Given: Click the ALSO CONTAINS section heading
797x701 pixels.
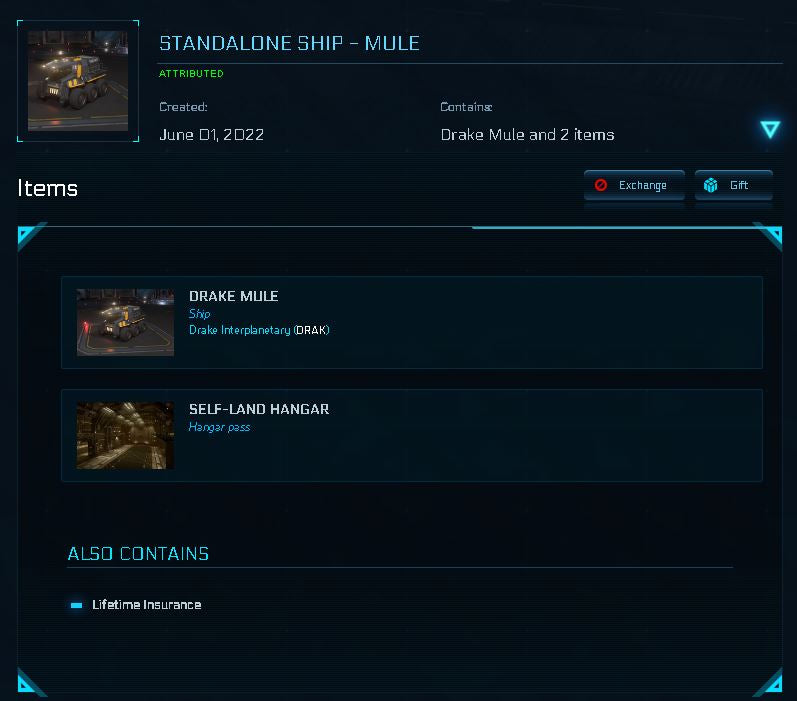Looking at the screenshot, I should pos(138,553).
